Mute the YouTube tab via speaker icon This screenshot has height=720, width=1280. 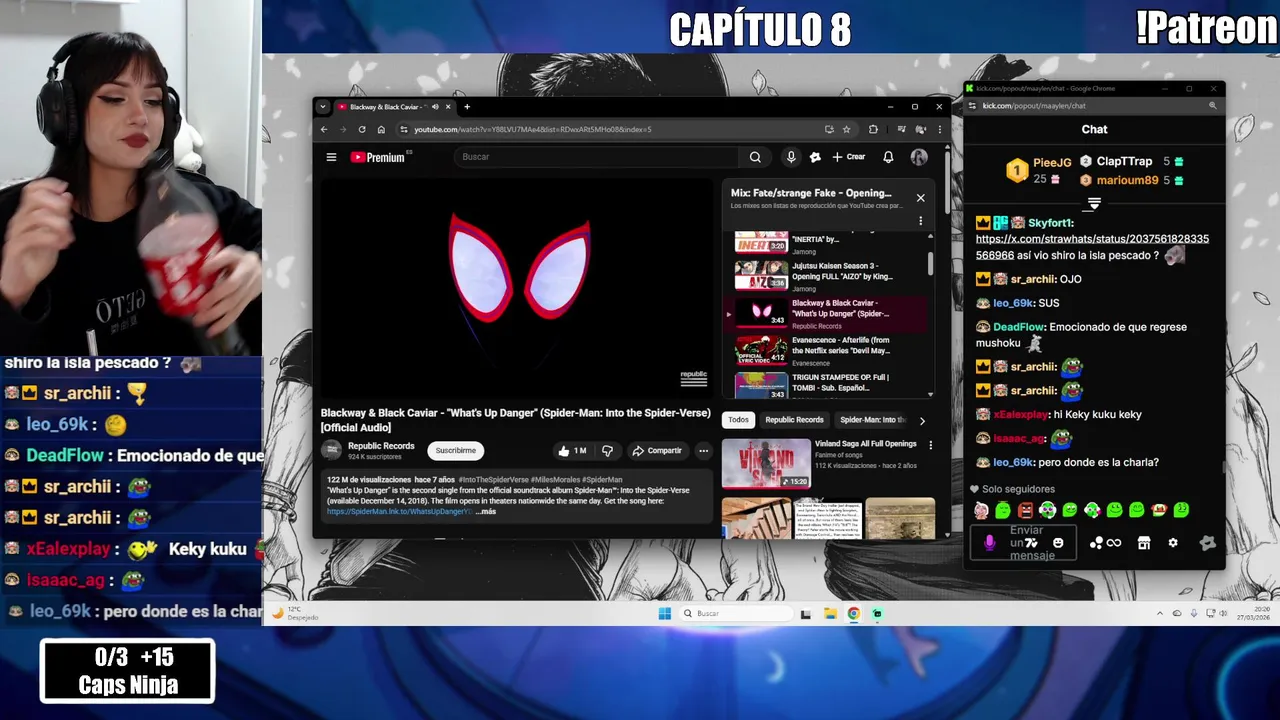pyautogui.click(x=435, y=107)
